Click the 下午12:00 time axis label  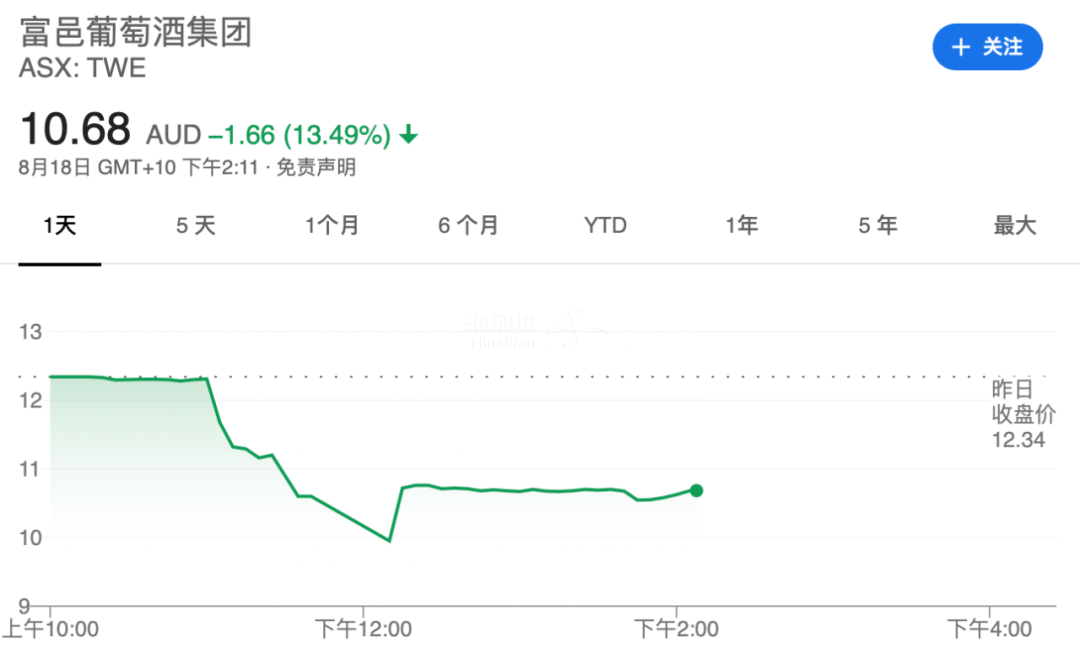pos(363,629)
